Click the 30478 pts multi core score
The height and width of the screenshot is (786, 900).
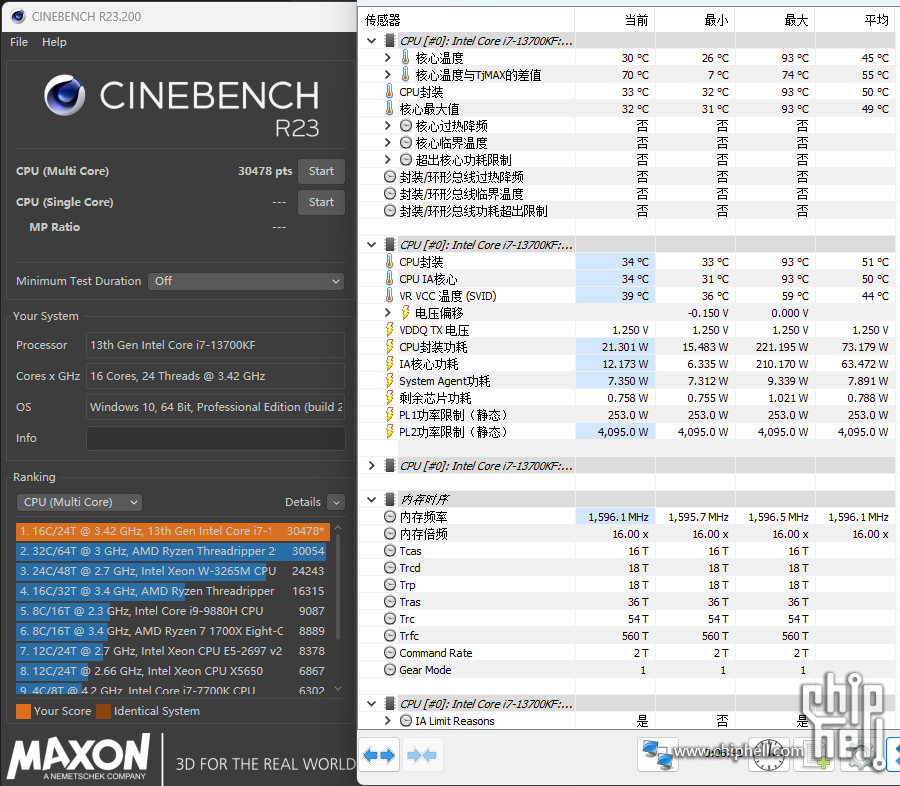265,171
